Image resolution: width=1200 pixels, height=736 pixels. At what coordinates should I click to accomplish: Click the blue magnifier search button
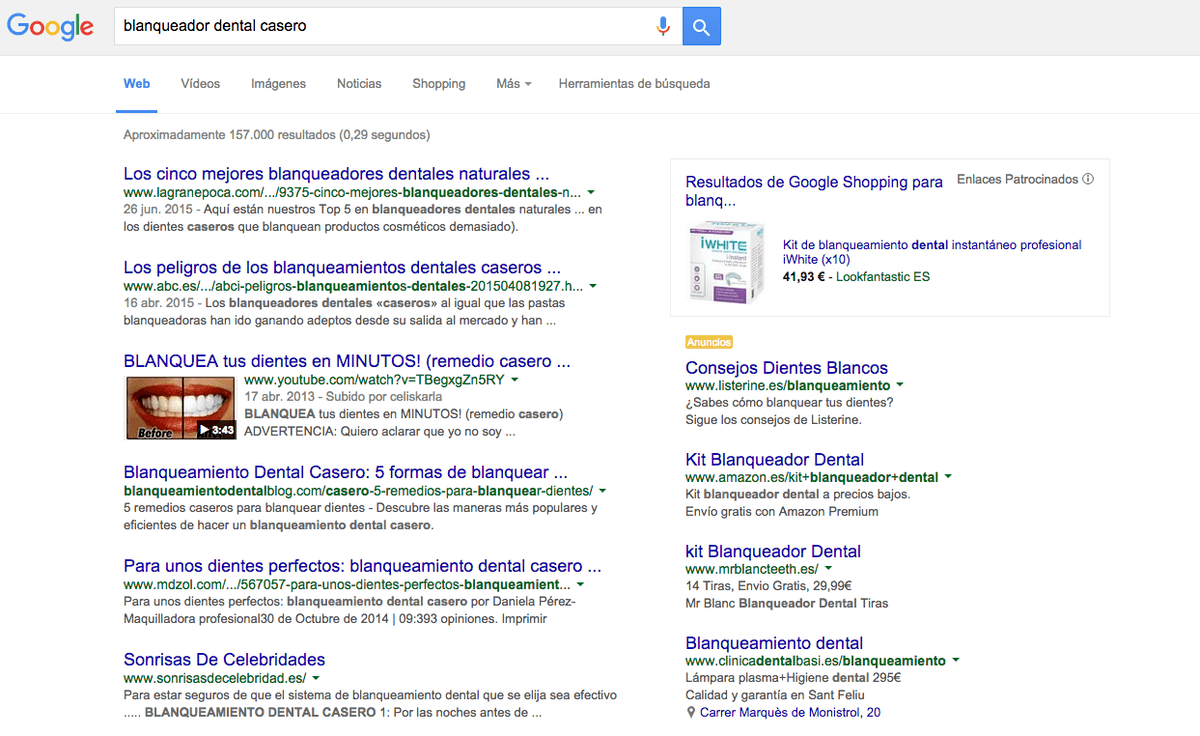tap(701, 26)
